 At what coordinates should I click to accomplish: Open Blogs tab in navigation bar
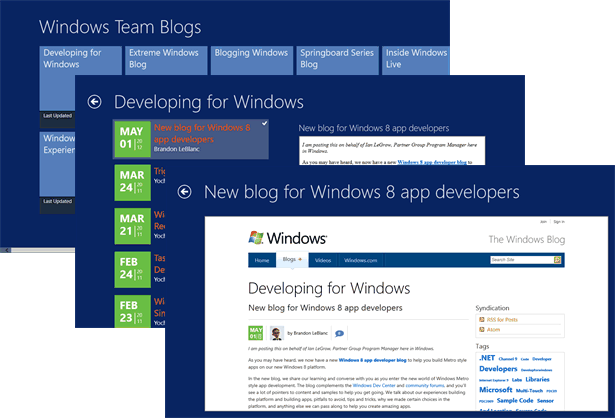coord(292,260)
